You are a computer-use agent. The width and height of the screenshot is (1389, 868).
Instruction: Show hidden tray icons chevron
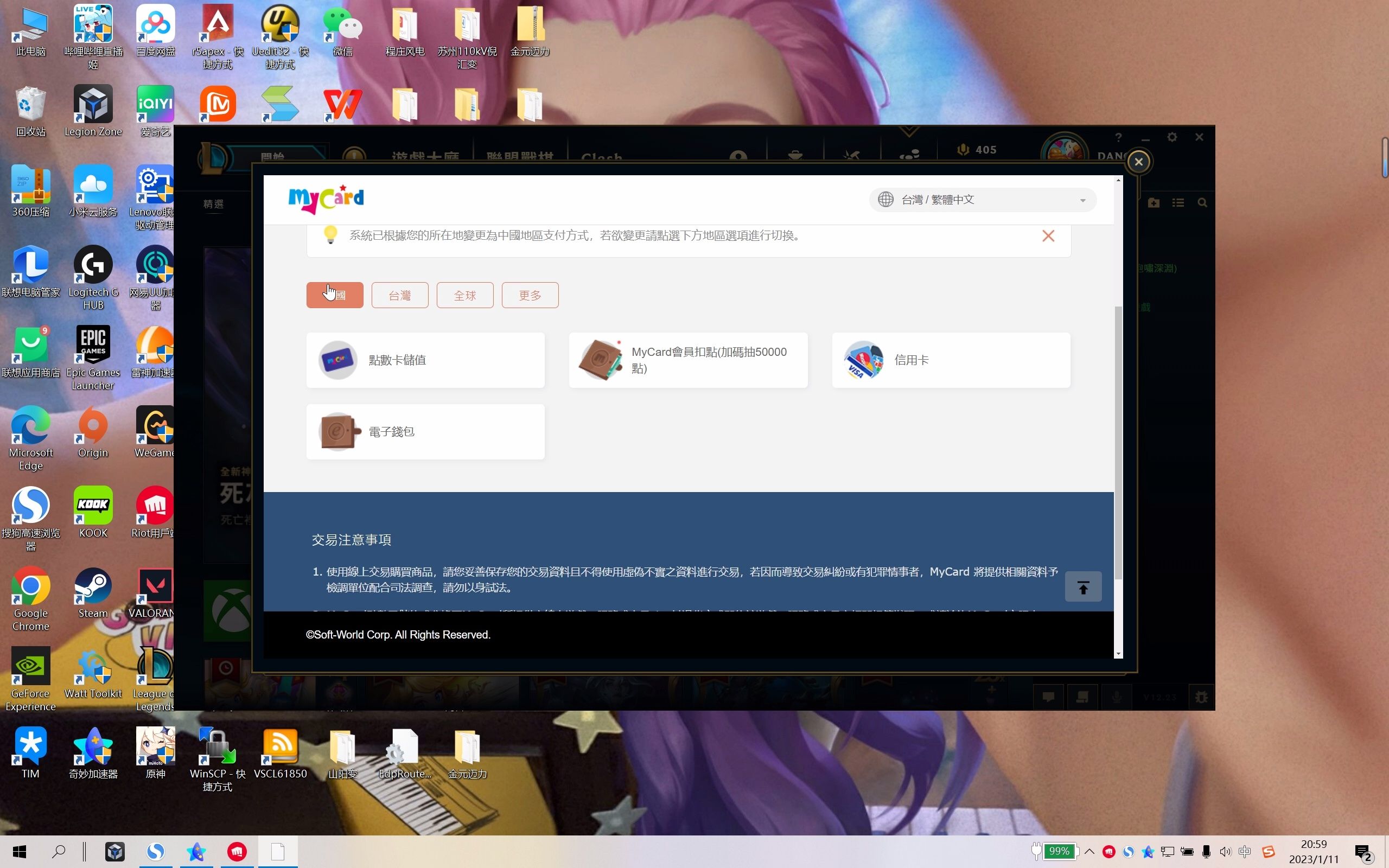pos(1089,852)
